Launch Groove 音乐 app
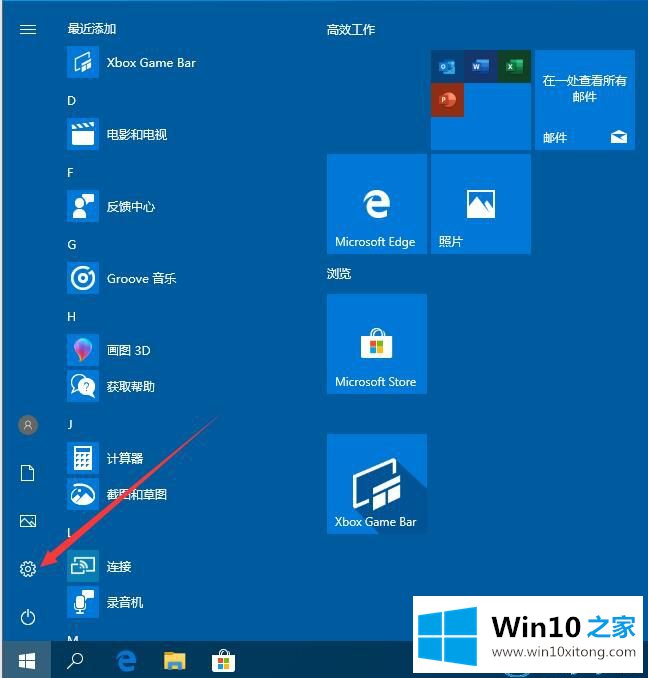This screenshot has width=648, height=678. point(121,278)
